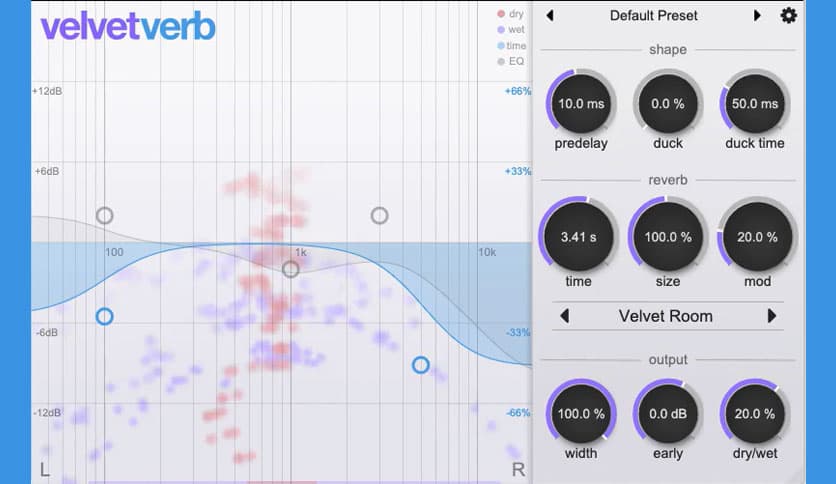
Task: Click the velvetverb logo
Action: point(128,27)
